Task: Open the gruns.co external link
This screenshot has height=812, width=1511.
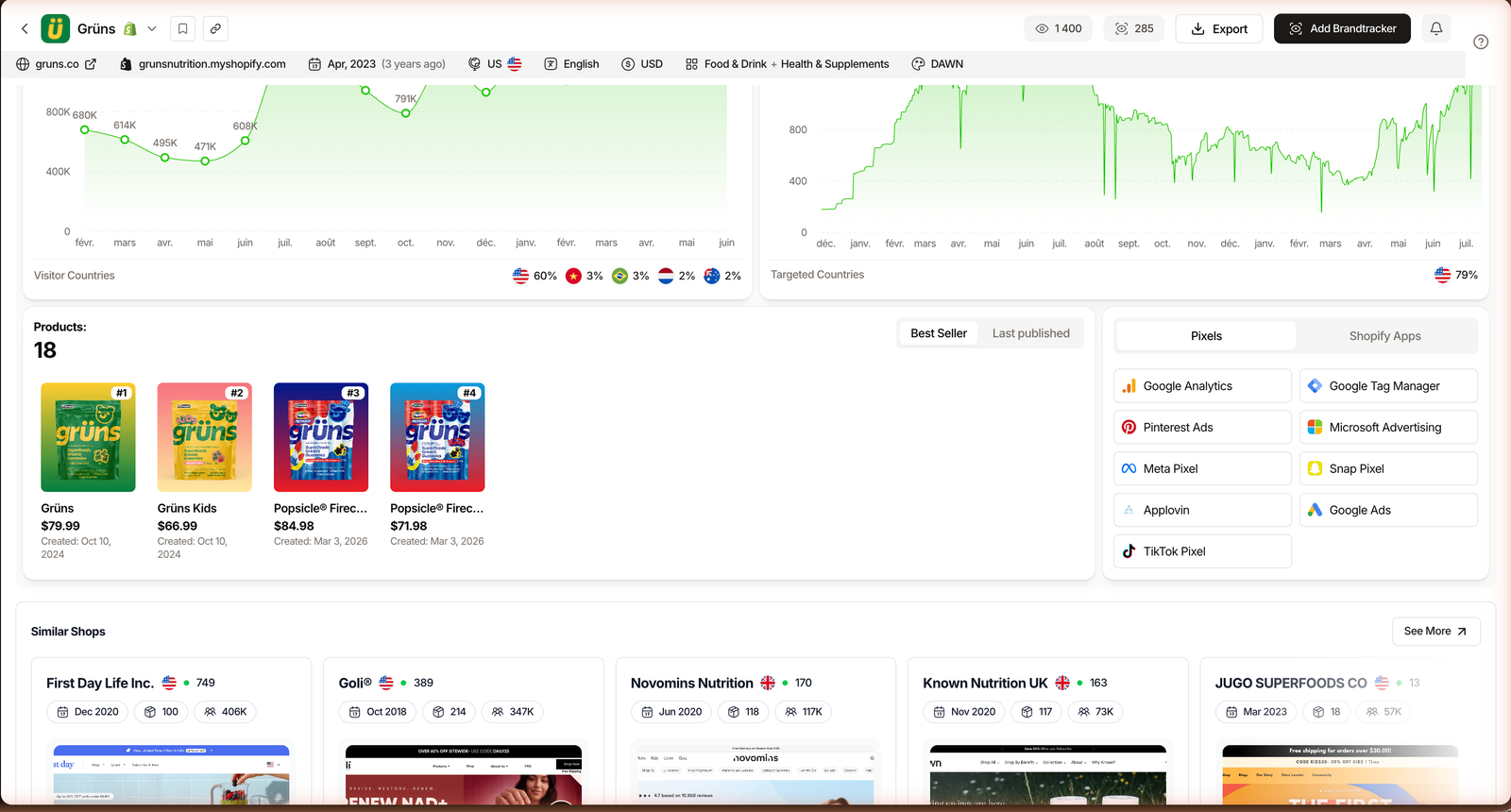Action: coord(57,64)
